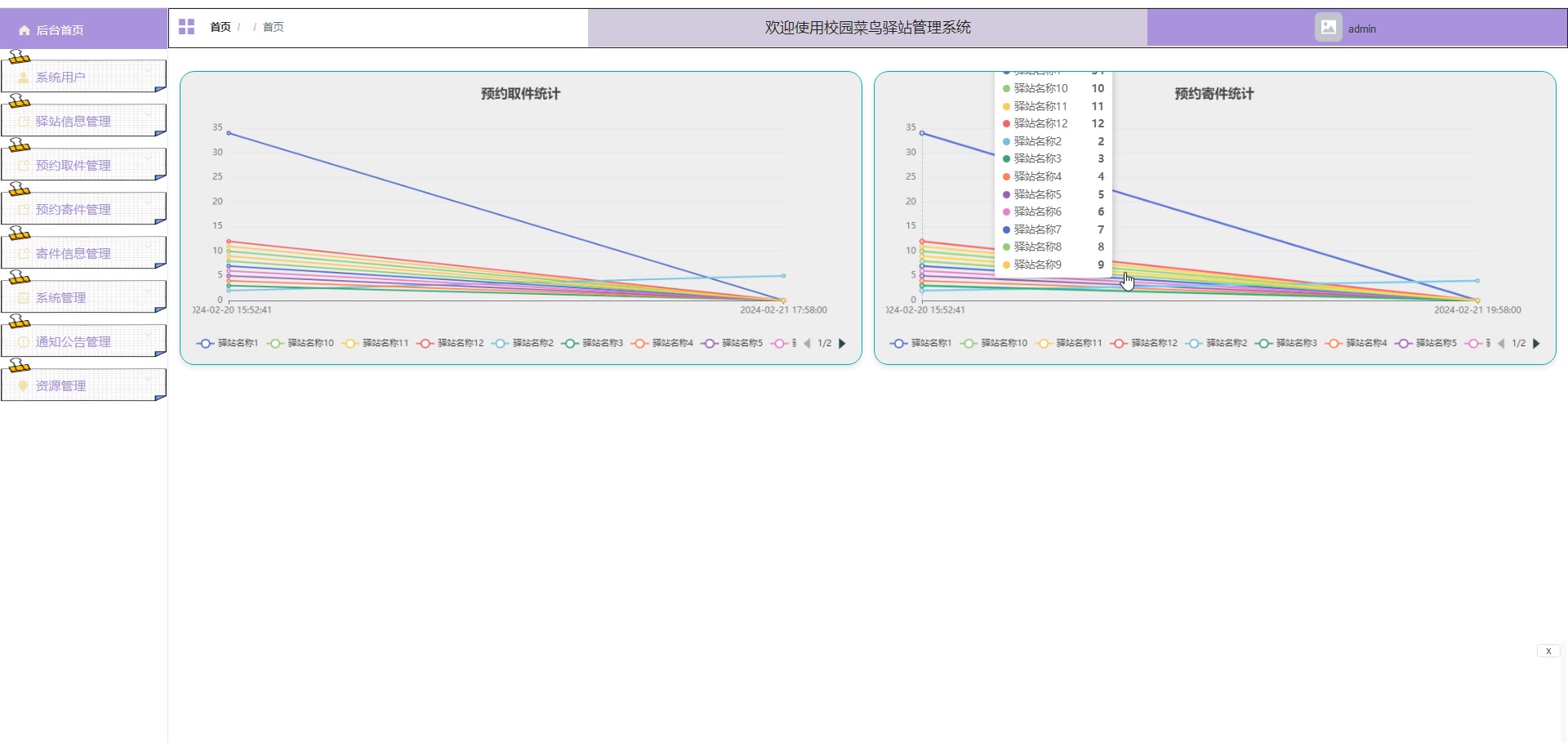Click the picture icon beside 系统管理
Screen dimensions: 1568x743
[24, 298]
